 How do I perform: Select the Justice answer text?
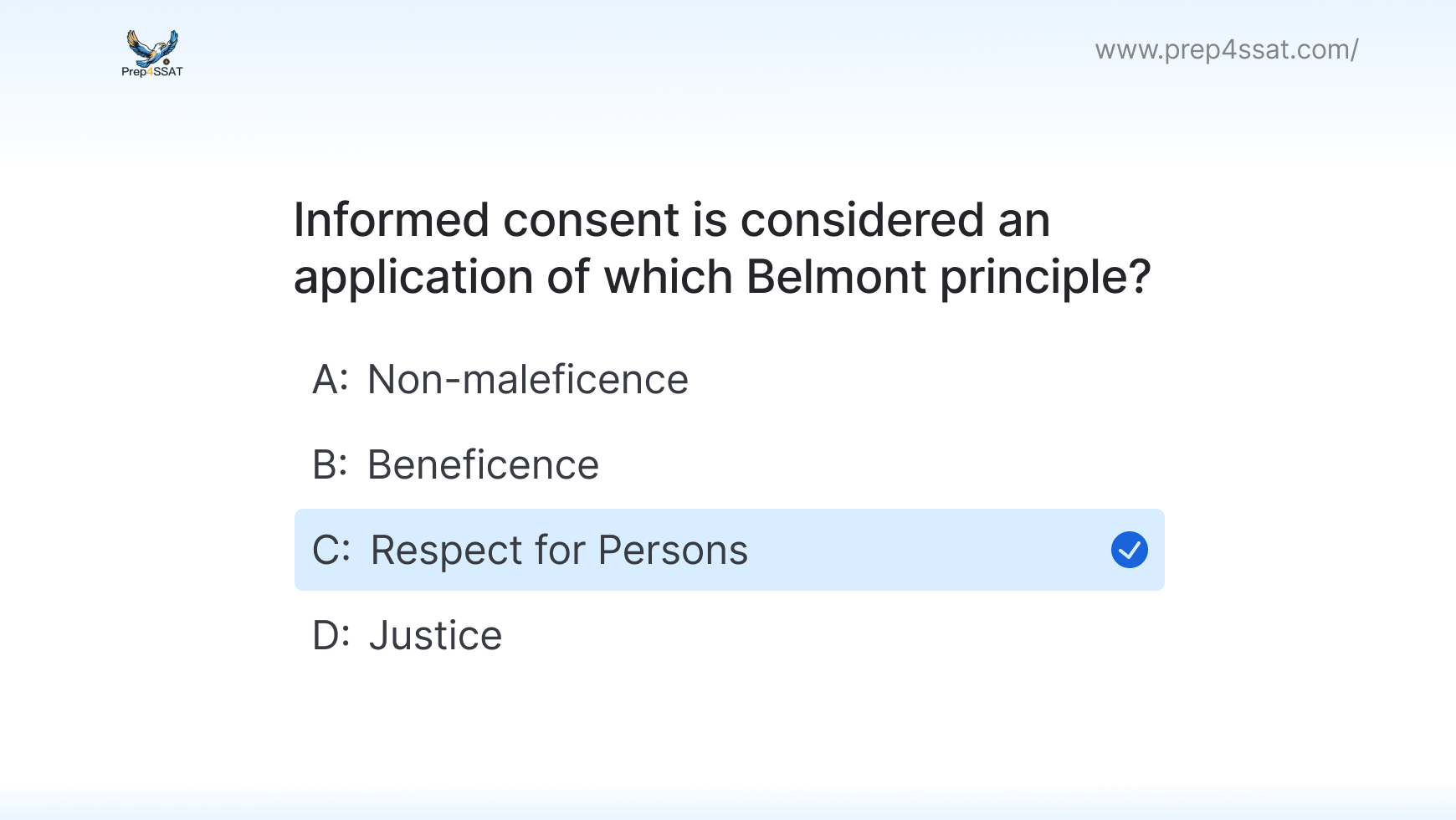pos(435,635)
